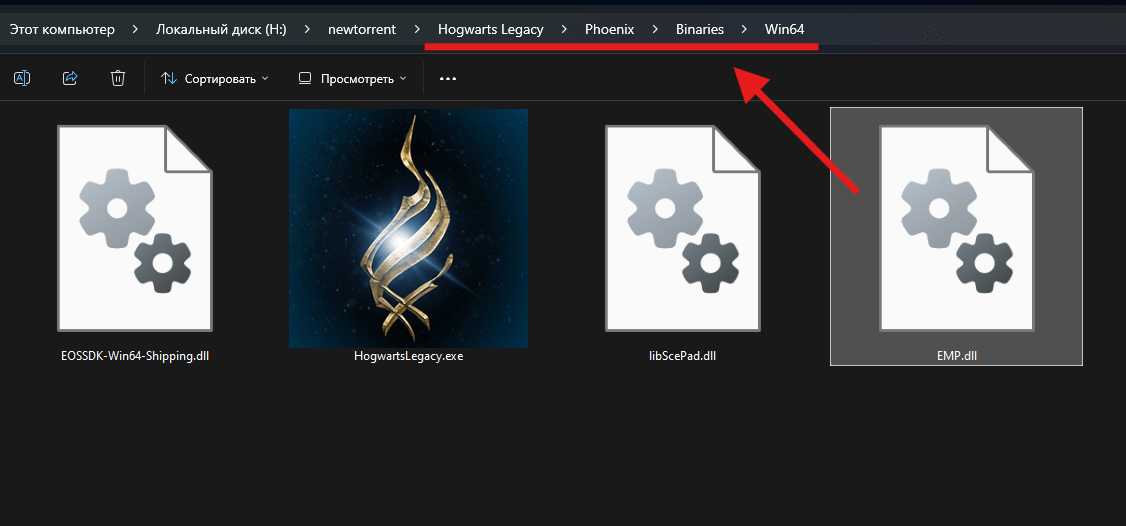This screenshot has width=1126, height=526.
Task: Expand chevron after Этот компьютер
Action: coord(136,29)
